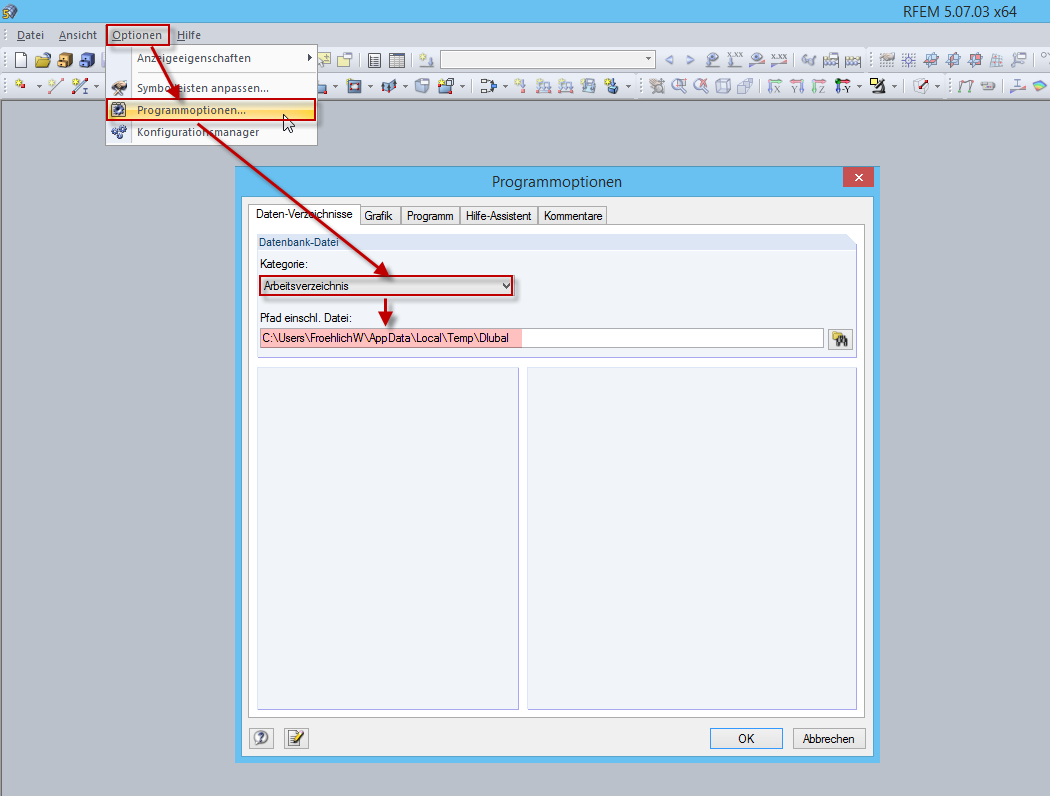The width and height of the screenshot is (1050, 796).
Task: Open the blue drawer block manager icon
Action: pos(87,60)
